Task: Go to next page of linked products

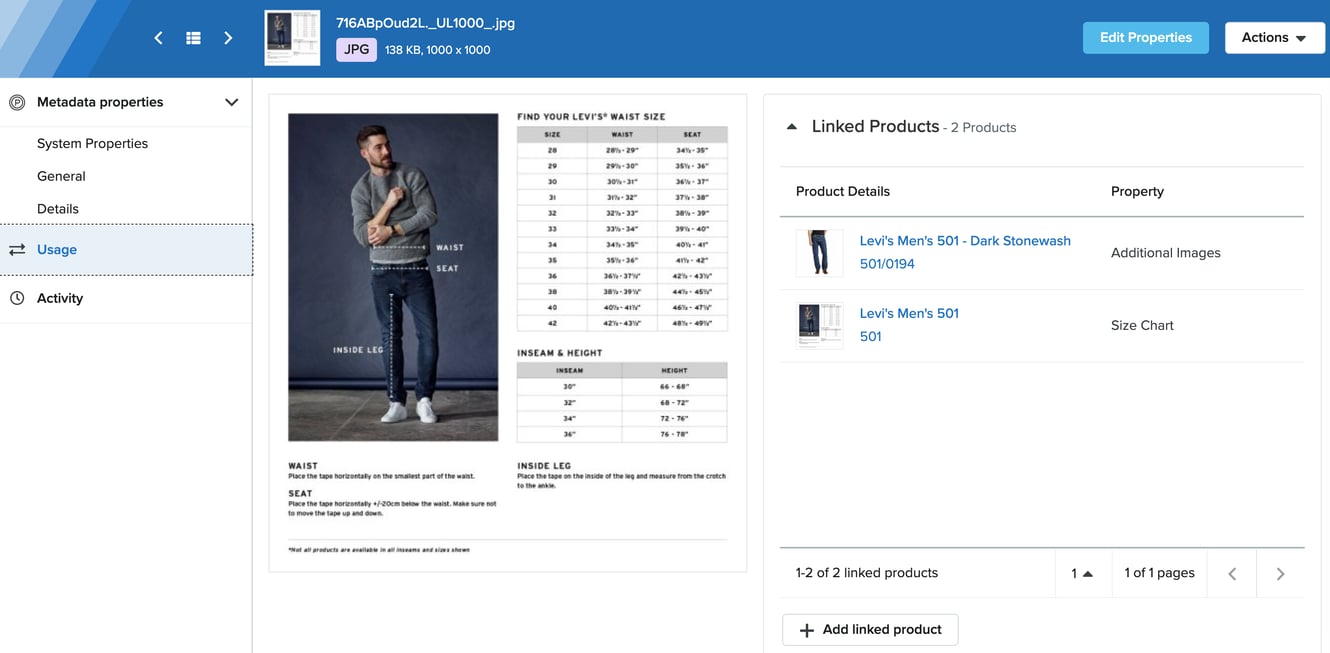Action: click(x=1280, y=574)
